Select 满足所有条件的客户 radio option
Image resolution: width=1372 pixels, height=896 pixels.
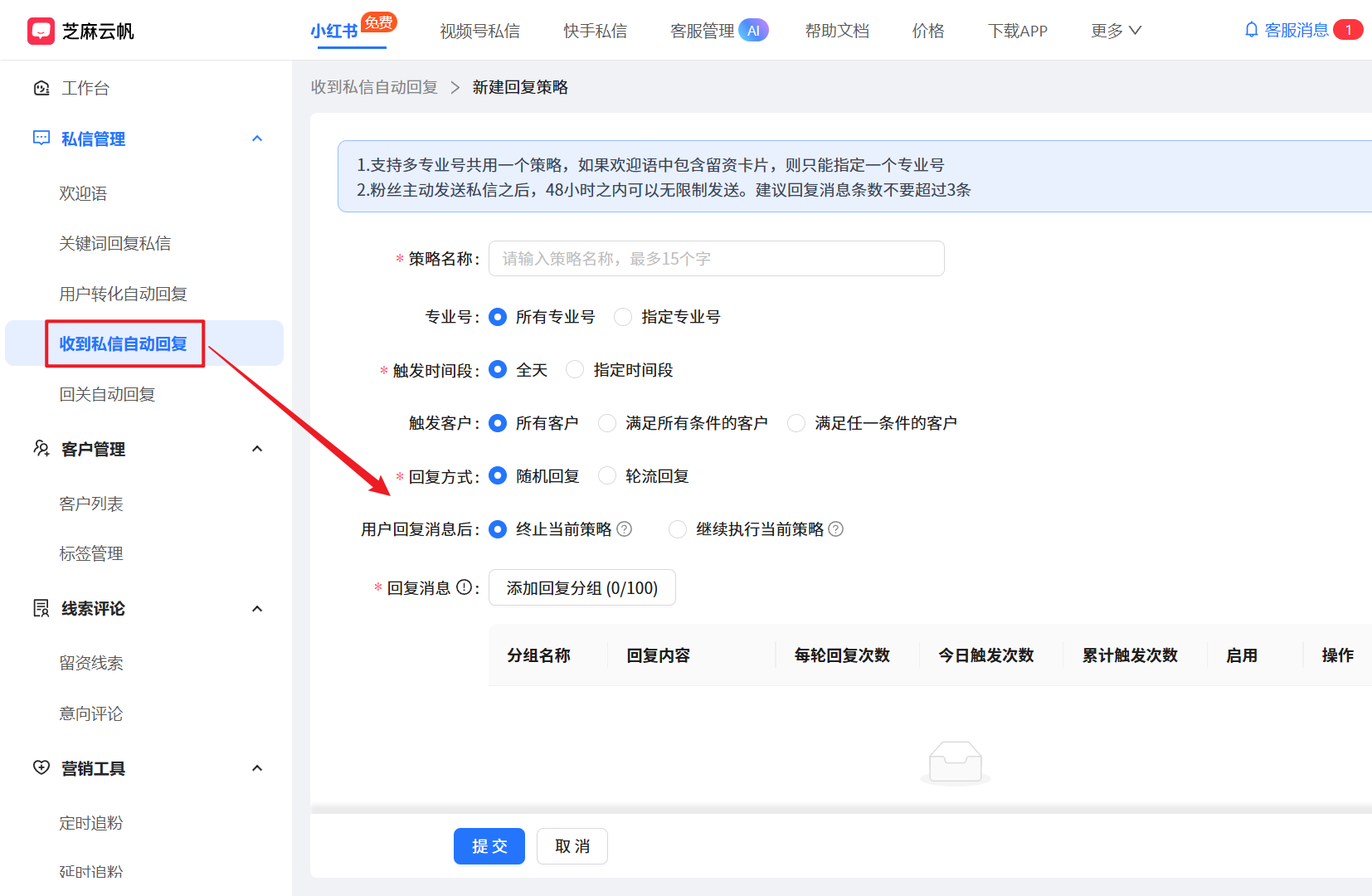607,423
